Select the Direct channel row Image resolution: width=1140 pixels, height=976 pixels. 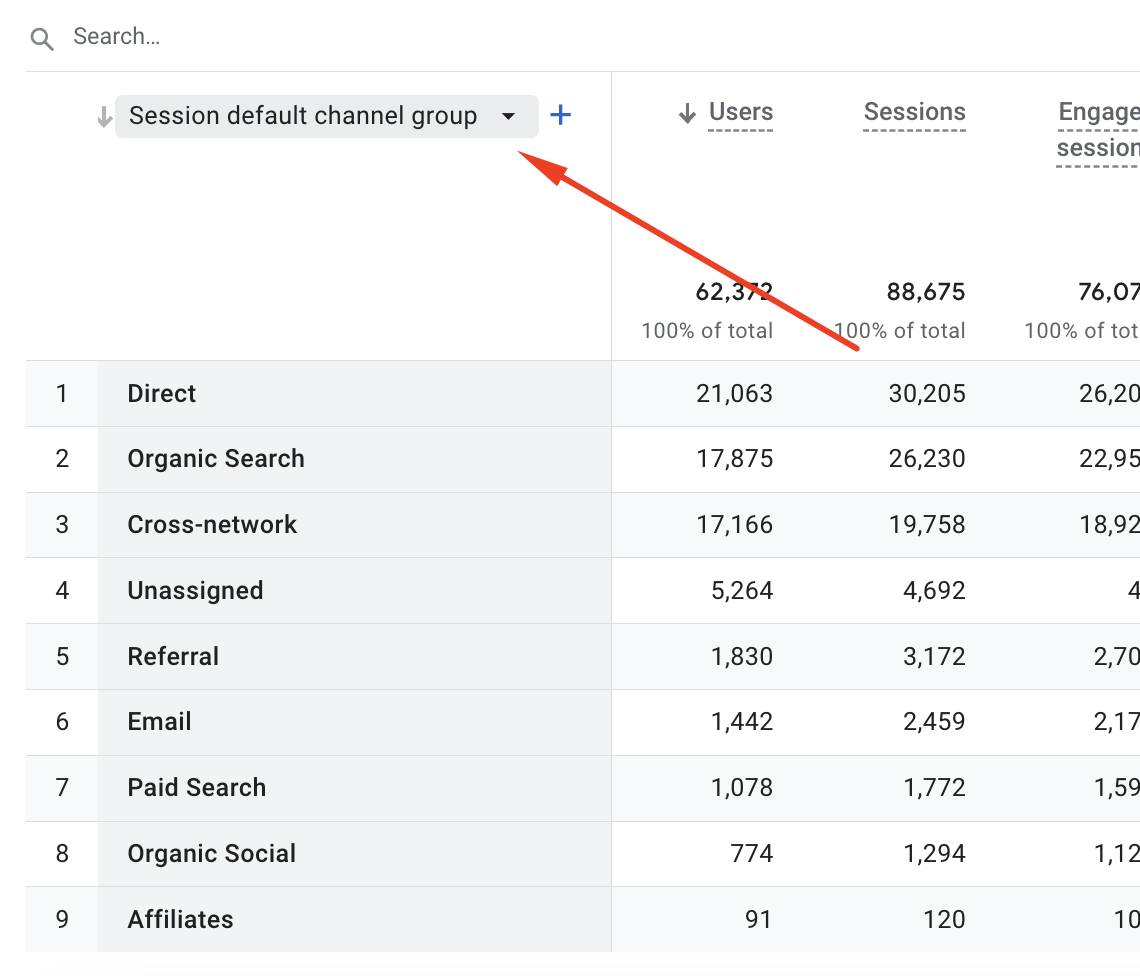(x=162, y=394)
